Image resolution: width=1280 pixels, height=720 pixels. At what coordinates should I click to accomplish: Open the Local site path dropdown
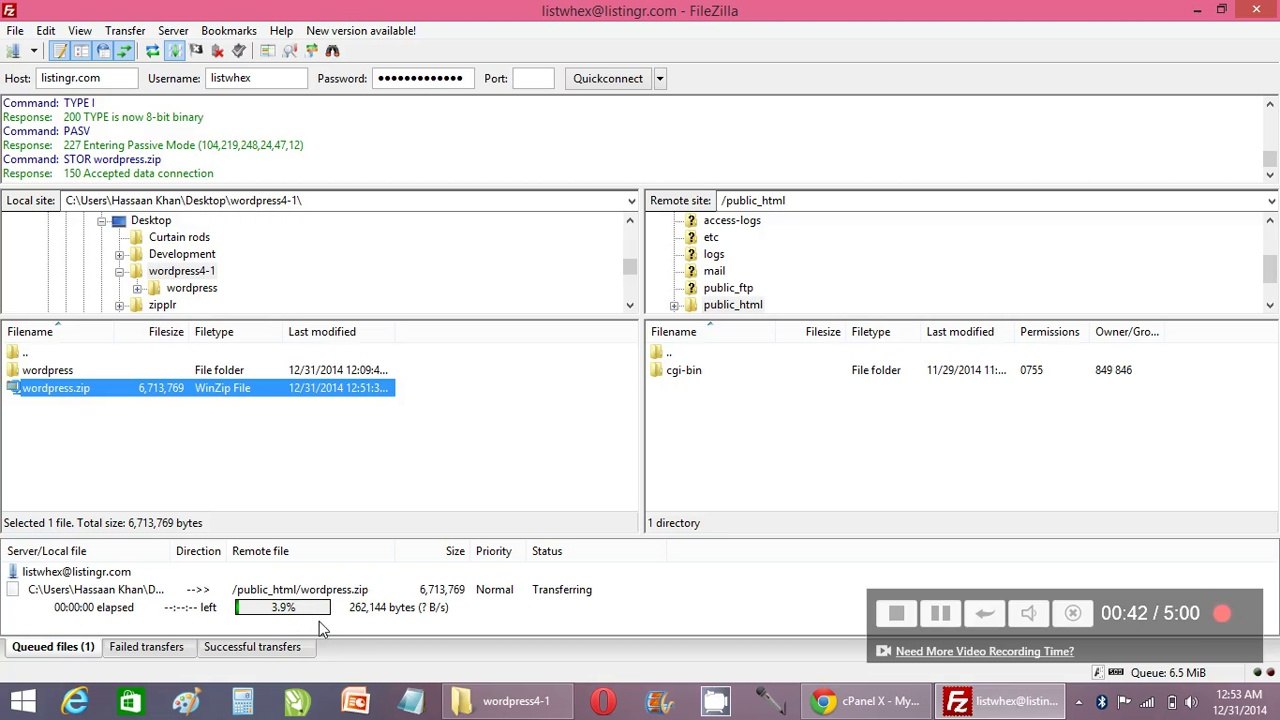click(x=631, y=201)
